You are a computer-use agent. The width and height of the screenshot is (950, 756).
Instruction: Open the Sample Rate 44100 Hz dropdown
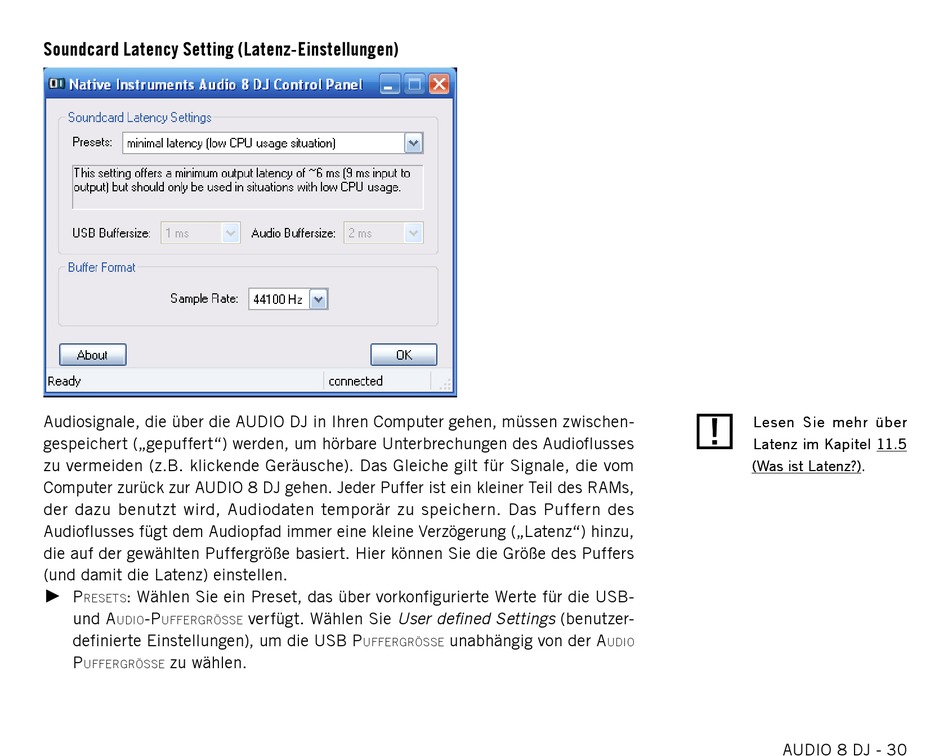pos(288,299)
